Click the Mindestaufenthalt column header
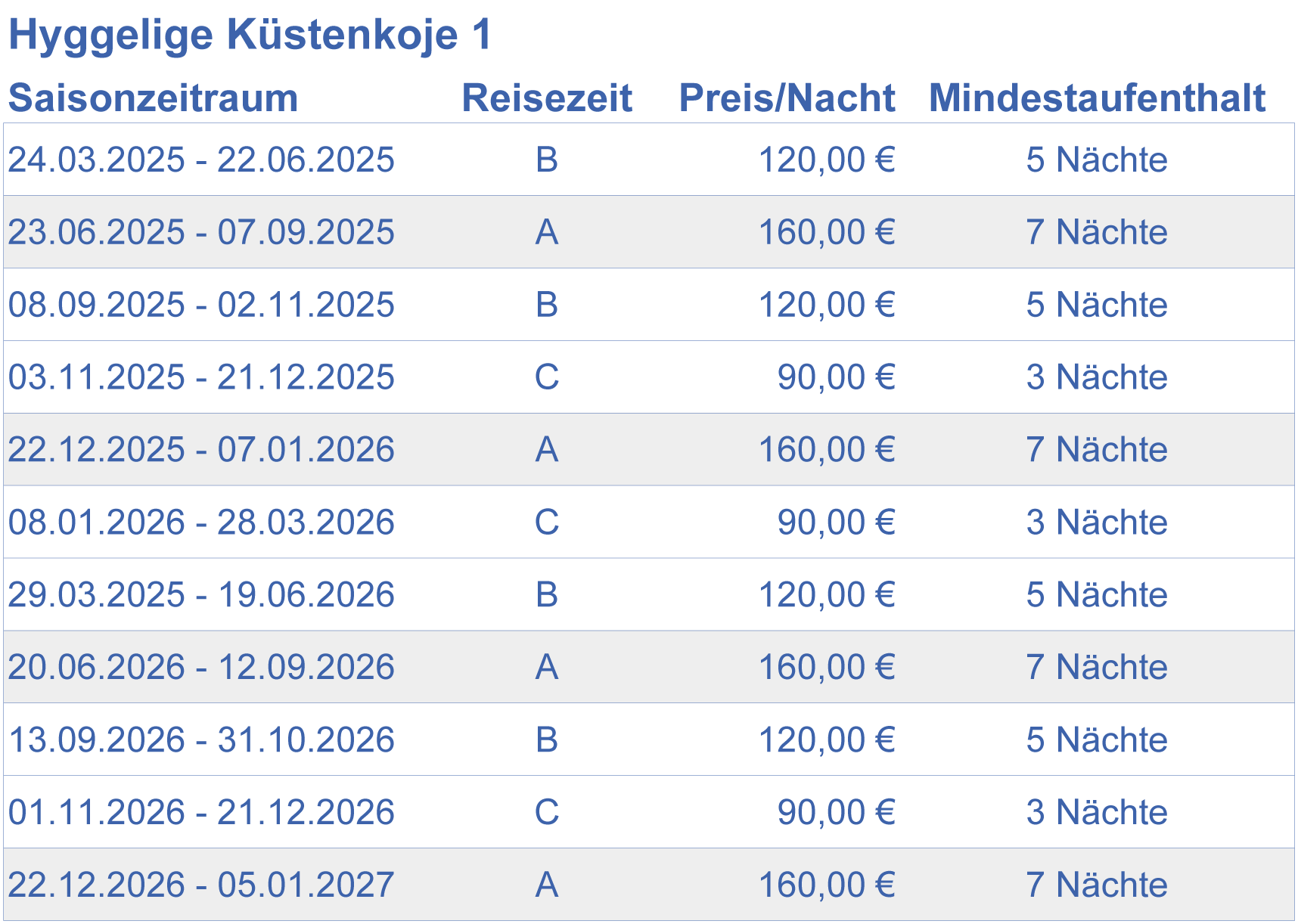The width and height of the screenshot is (1298, 924). point(1097,98)
